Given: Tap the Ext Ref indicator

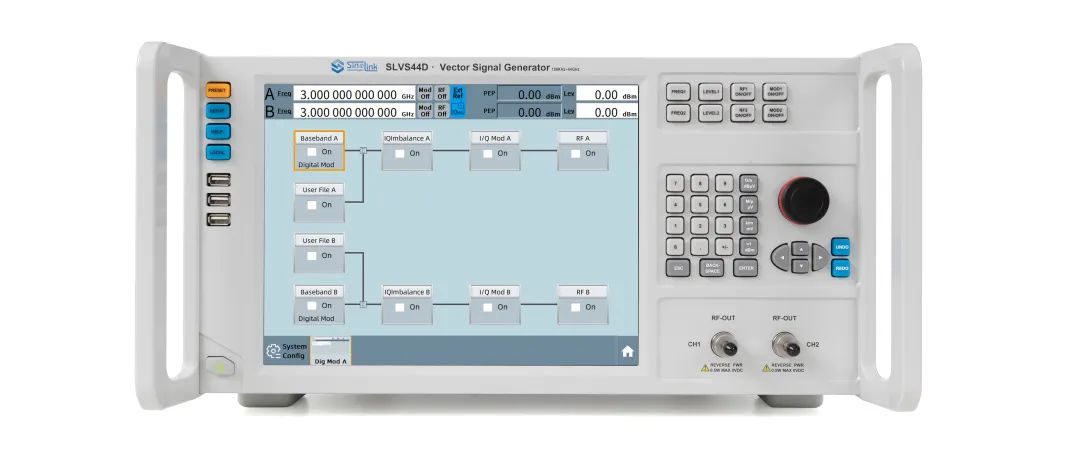Looking at the screenshot, I should [458, 94].
